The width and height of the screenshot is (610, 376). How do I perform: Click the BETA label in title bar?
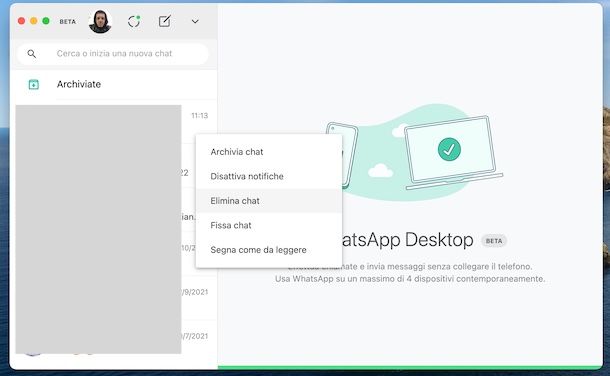[67, 22]
